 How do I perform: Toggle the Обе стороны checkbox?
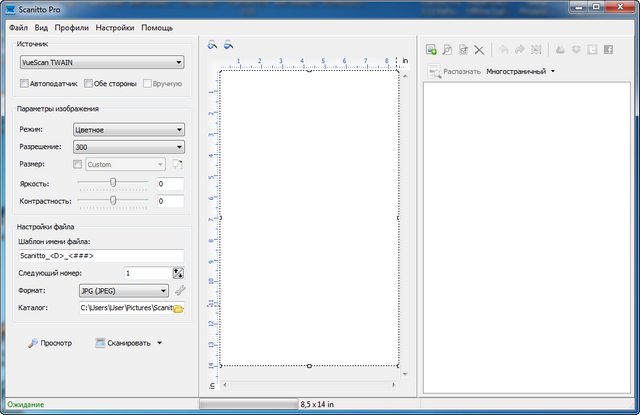88,84
